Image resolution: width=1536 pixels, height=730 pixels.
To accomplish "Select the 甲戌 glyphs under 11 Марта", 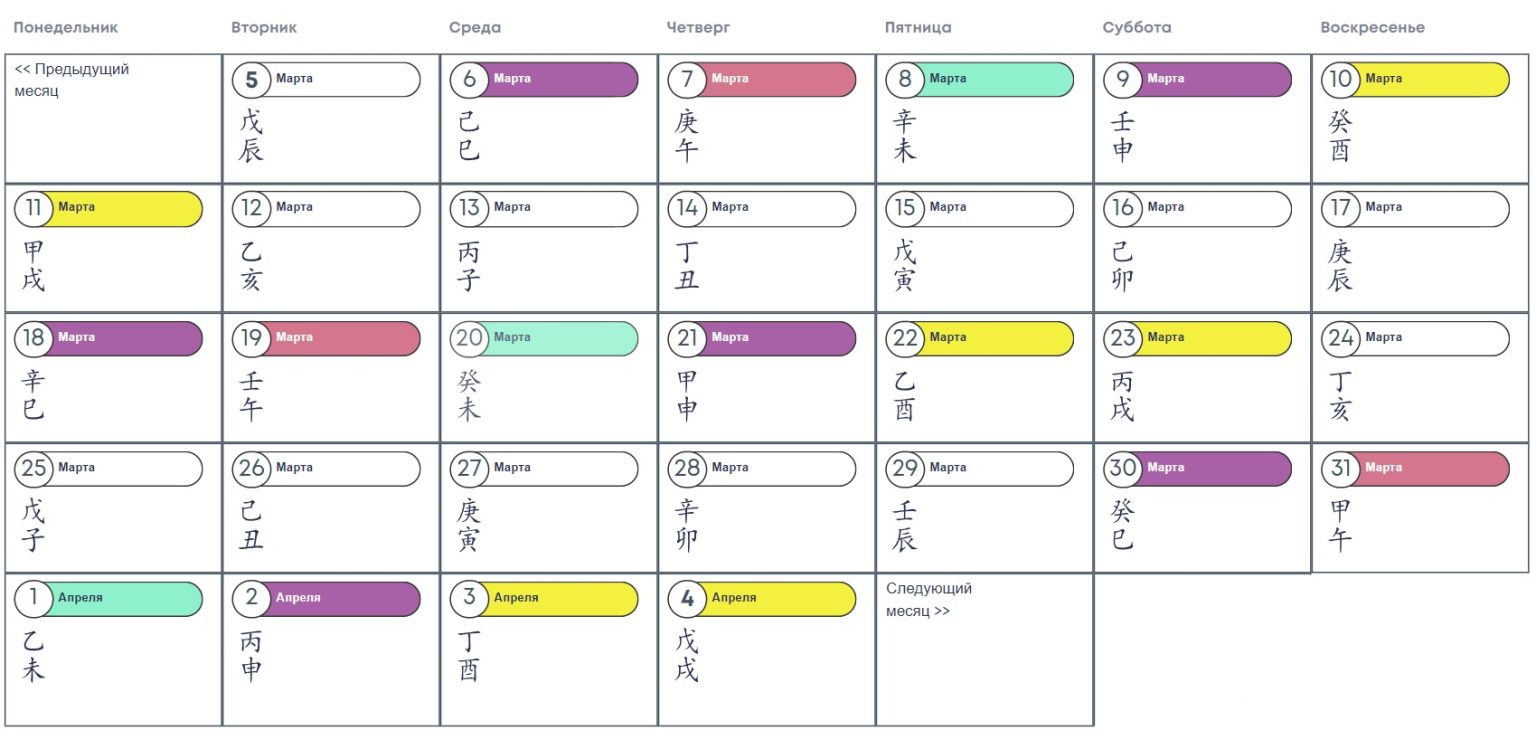I will pos(33,266).
